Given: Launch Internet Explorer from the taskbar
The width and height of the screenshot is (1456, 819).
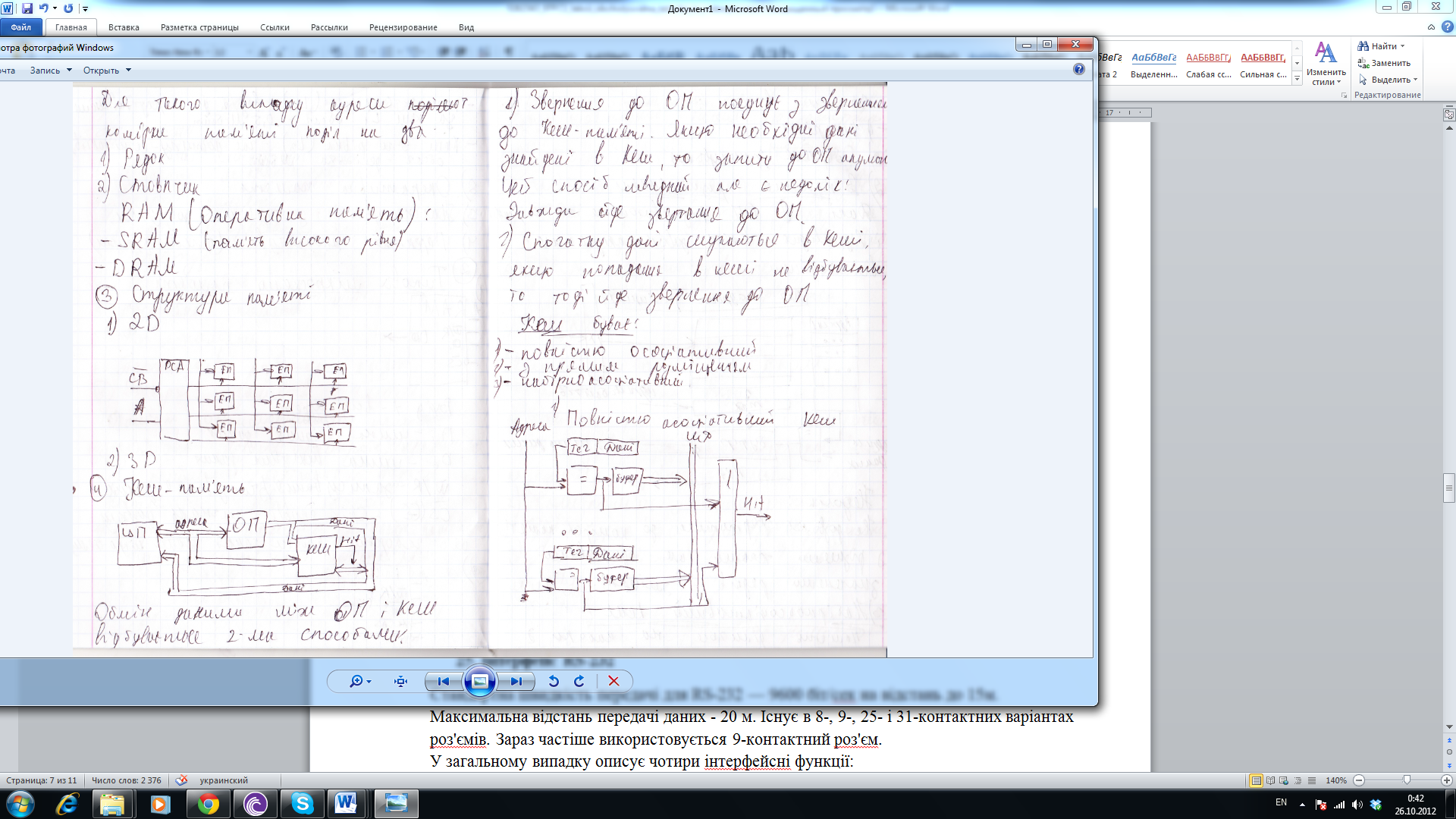Looking at the screenshot, I should coord(67,804).
